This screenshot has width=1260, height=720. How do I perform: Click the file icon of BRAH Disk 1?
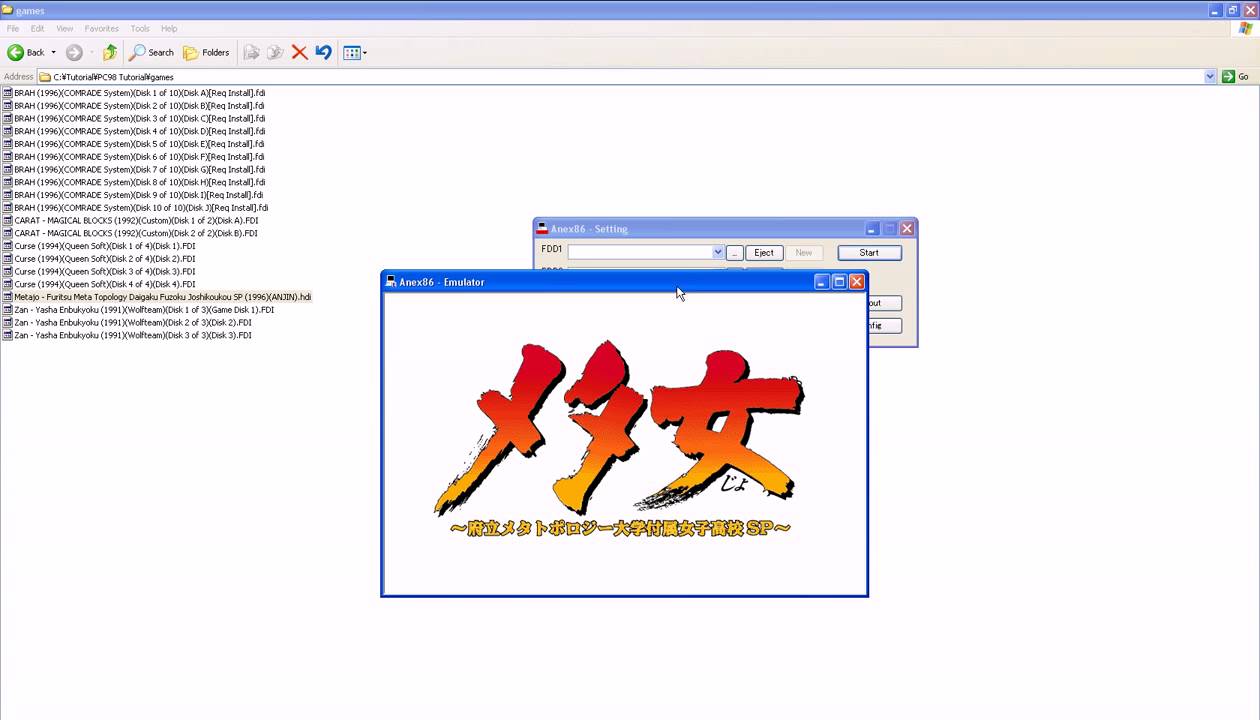7,93
